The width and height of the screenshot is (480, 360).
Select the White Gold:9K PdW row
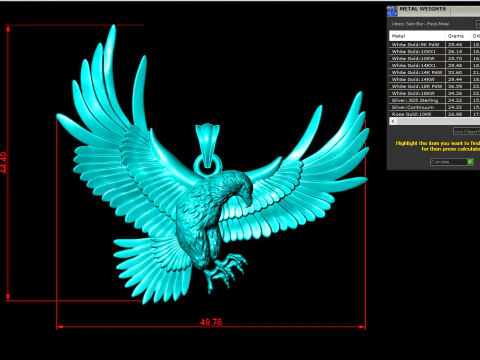click(435, 44)
